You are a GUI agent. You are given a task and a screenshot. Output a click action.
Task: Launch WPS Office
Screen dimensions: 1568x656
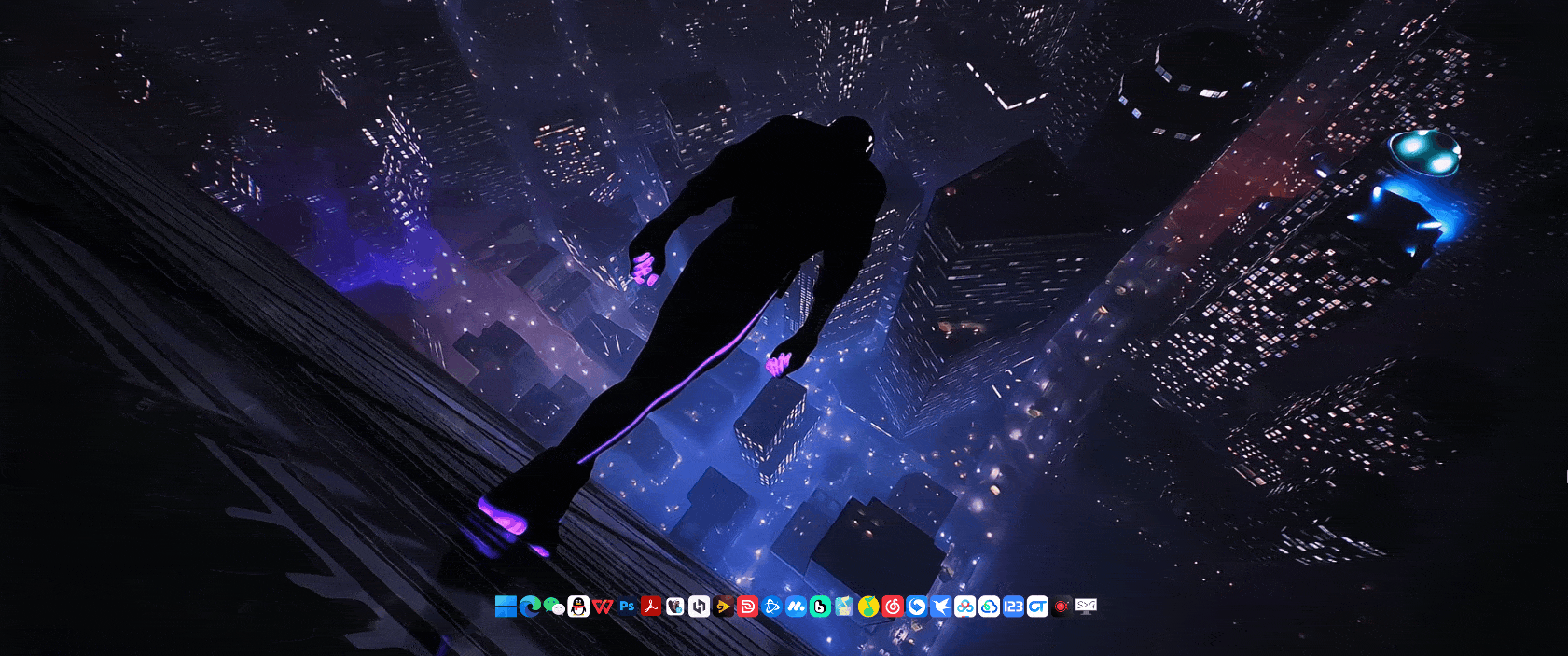pos(603,607)
